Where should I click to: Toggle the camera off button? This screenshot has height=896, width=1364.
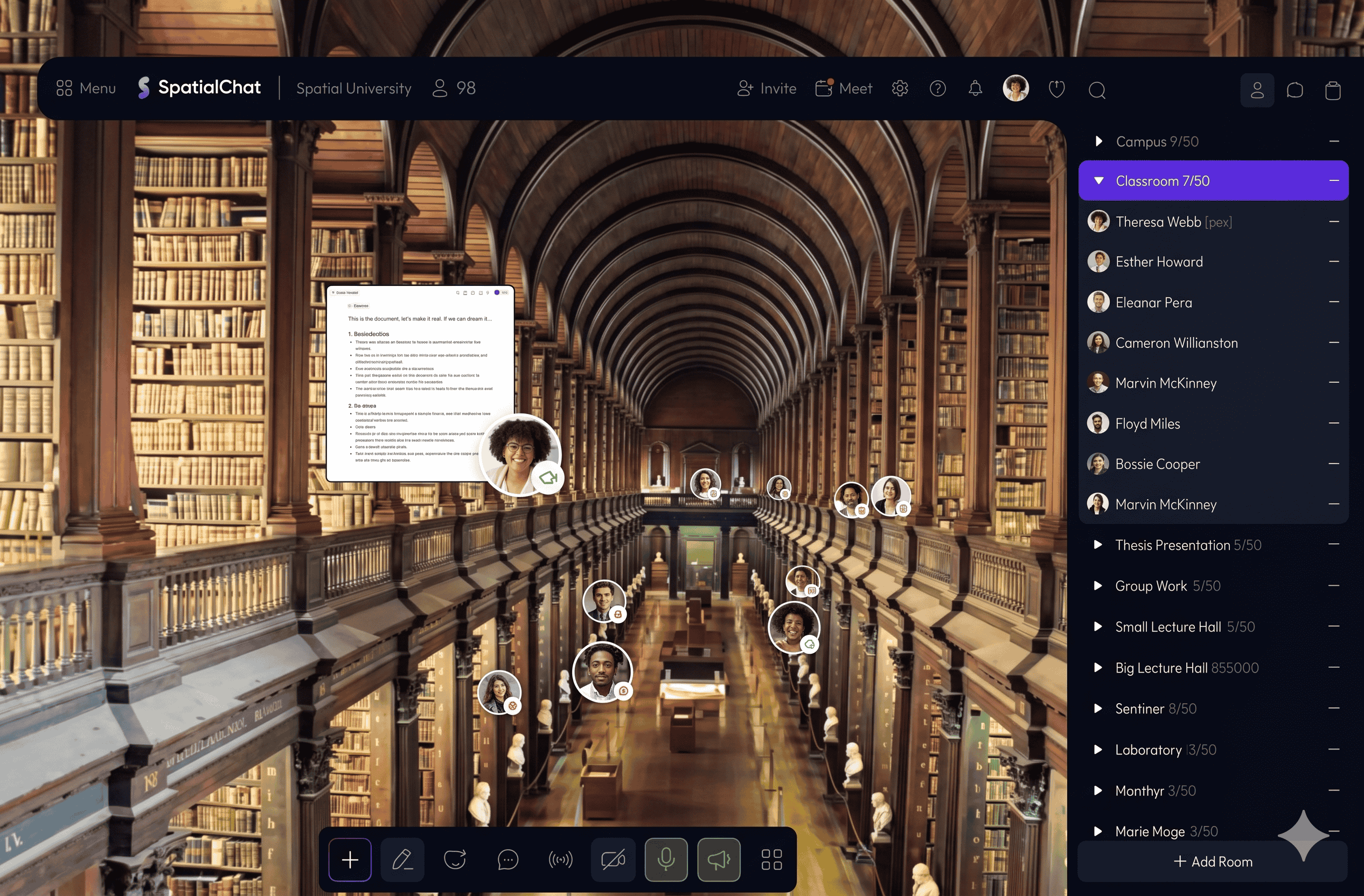tap(613, 859)
